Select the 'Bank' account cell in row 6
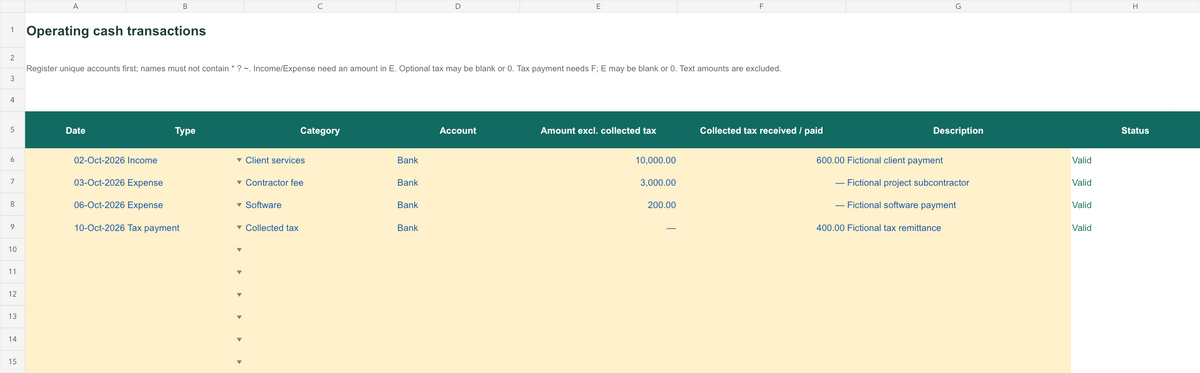This screenshot has height=373, width=1200. tap(457, 160)
